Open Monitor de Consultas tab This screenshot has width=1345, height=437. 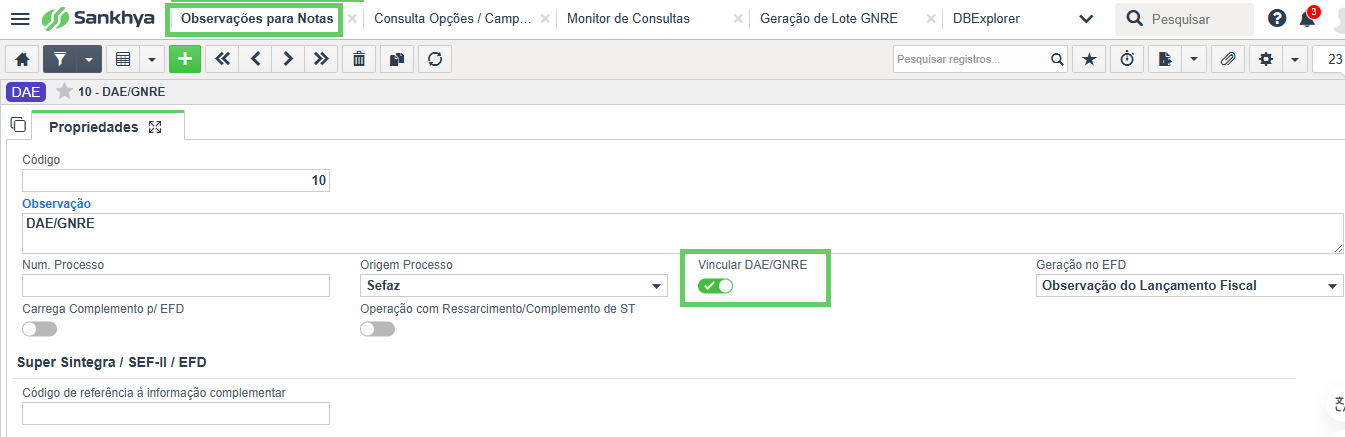click(x=628, y=18)
